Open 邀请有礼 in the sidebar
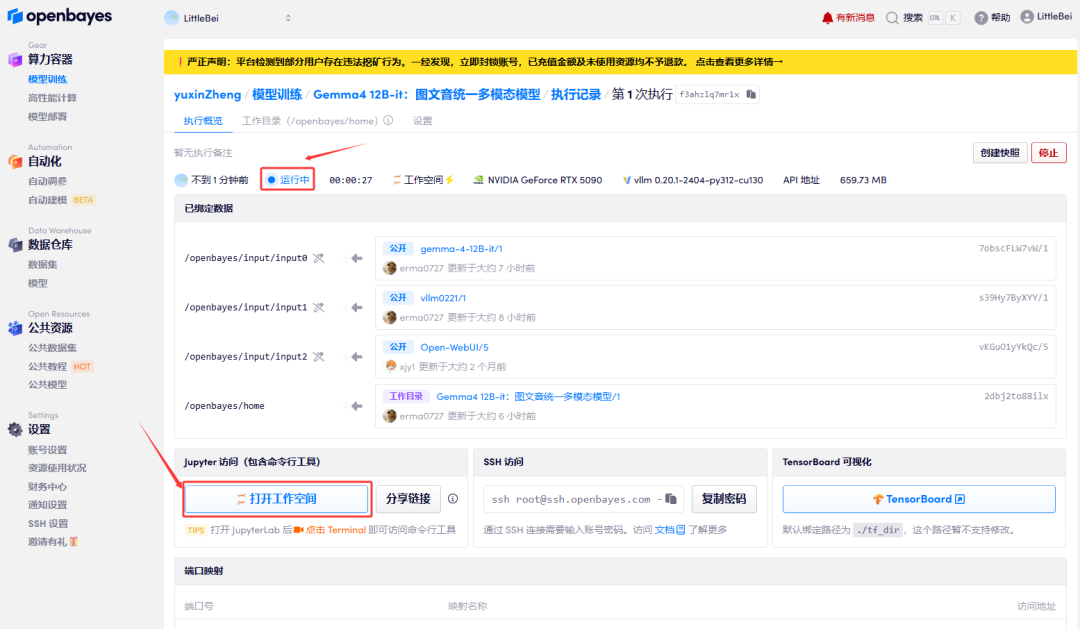1080x629 pixels. pos(53,542)
